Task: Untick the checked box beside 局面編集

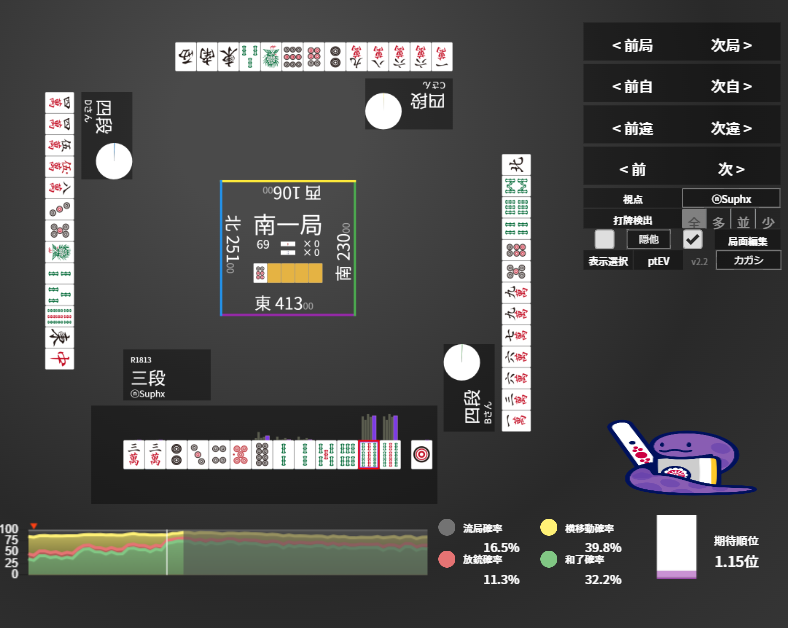Action: pos(693,239)
